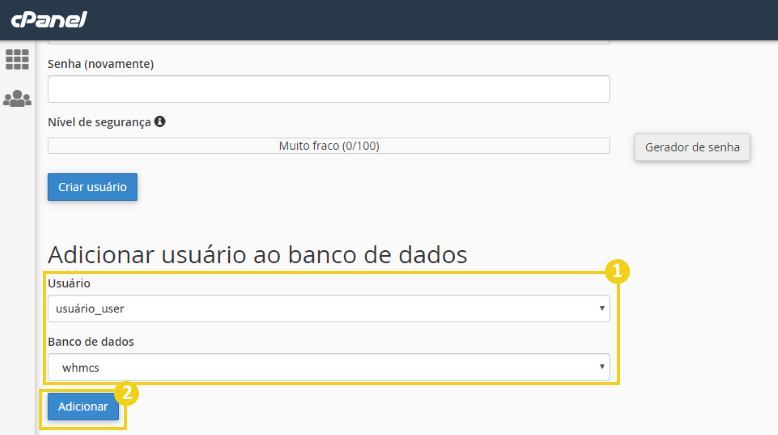Click the Adicionar usuário ao banco de dados heading
Screen dimensions: 778x435
coord(258,255)
